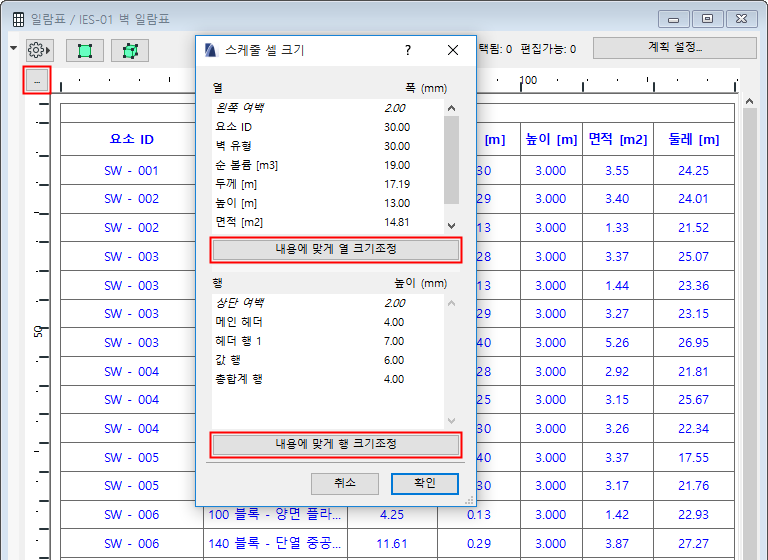Click the 높이 [m] column header in schedule

pyautogui.click(x=551, y=139)
